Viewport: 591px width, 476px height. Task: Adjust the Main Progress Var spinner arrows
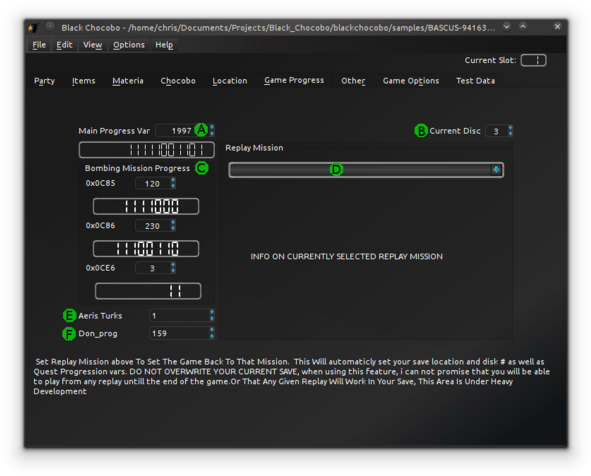click(212, 130)
